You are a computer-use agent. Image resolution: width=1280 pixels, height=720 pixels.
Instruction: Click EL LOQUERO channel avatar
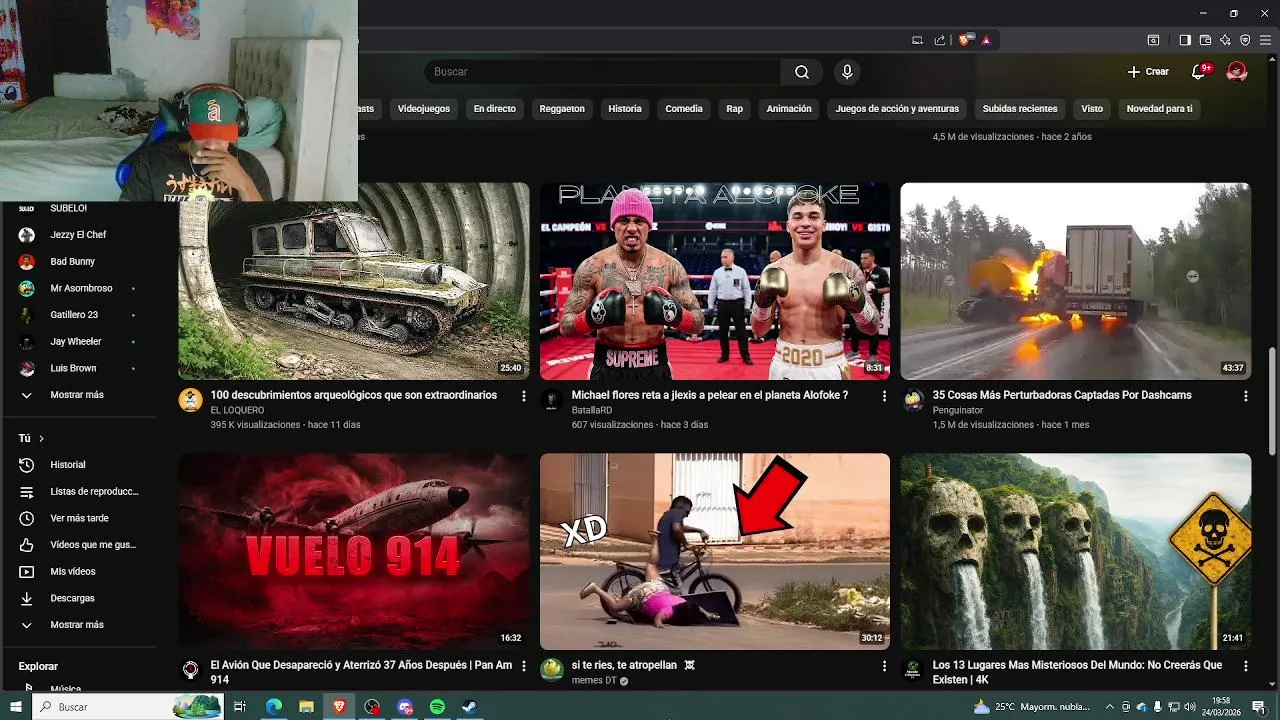click(190, 401)
